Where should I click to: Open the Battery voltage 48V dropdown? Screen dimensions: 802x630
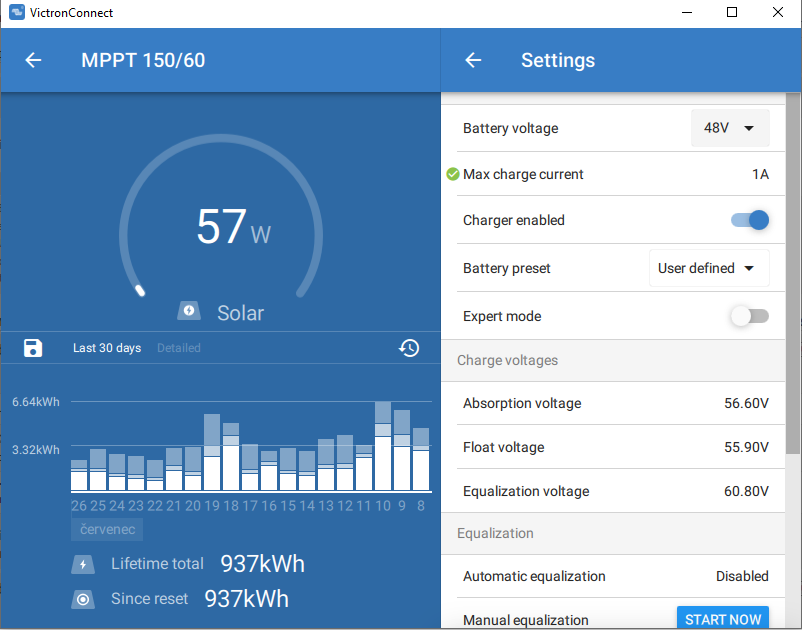pos(730,128)
